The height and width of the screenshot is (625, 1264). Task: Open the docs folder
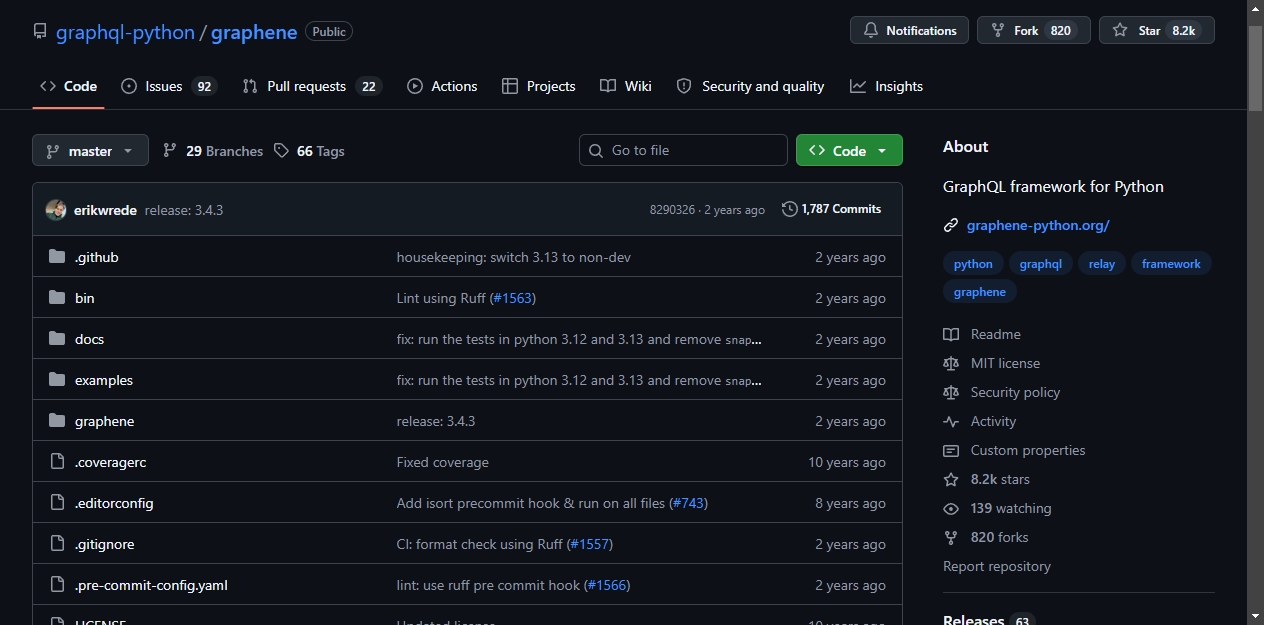pyautogui.click(x=90, y=339)
